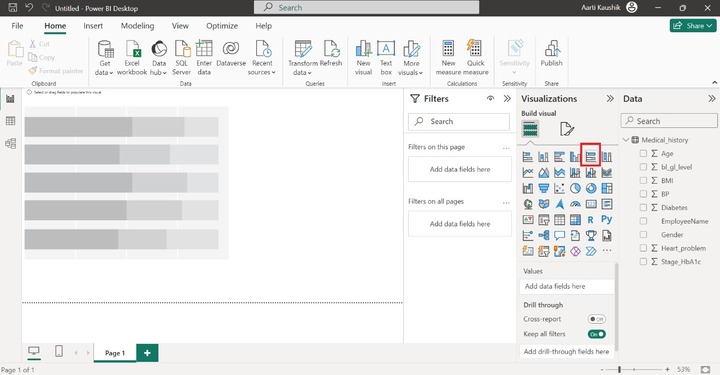720x375 pixels.
Task: Collapse the Medical_history table tree
Action: tap(626, 140)
